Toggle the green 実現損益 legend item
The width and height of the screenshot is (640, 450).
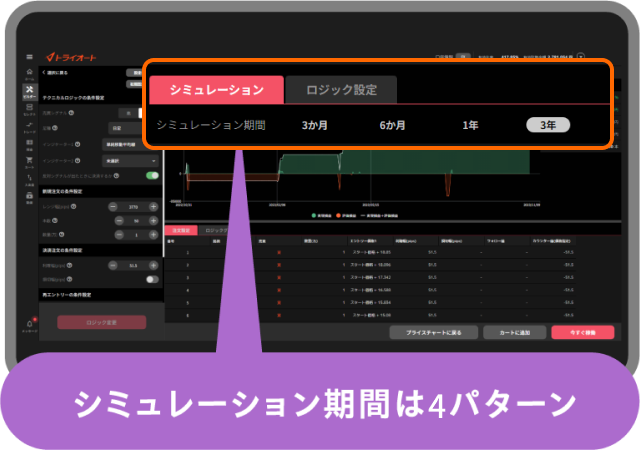click(322, 216)
